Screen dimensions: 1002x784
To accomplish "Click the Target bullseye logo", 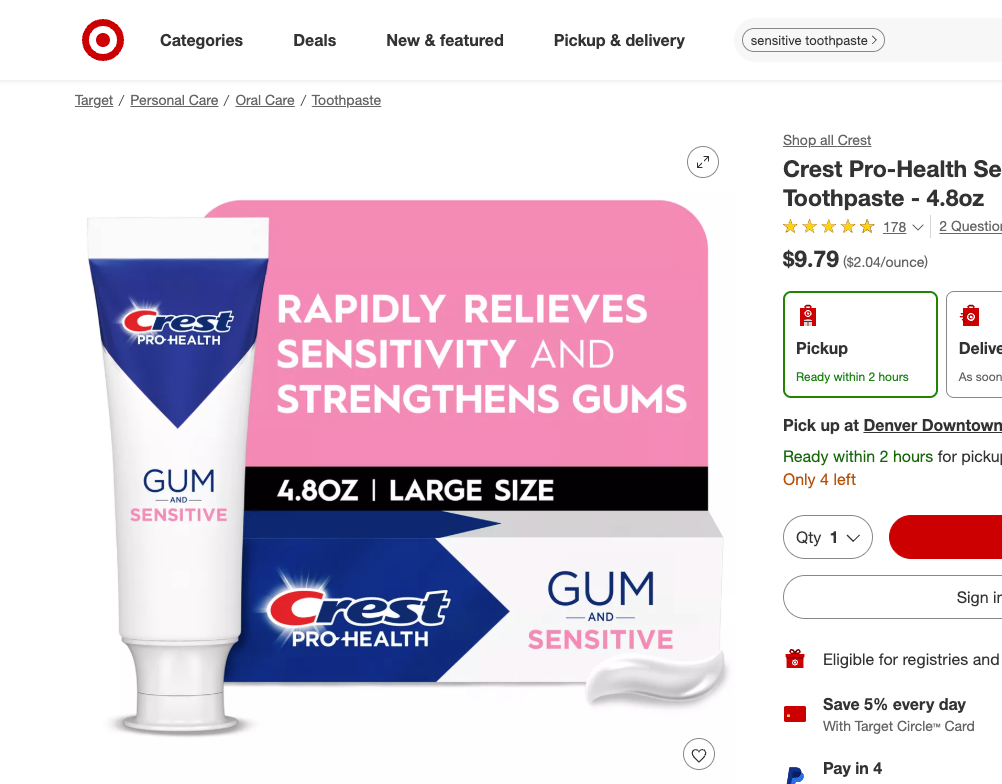I will pos(103,40).
